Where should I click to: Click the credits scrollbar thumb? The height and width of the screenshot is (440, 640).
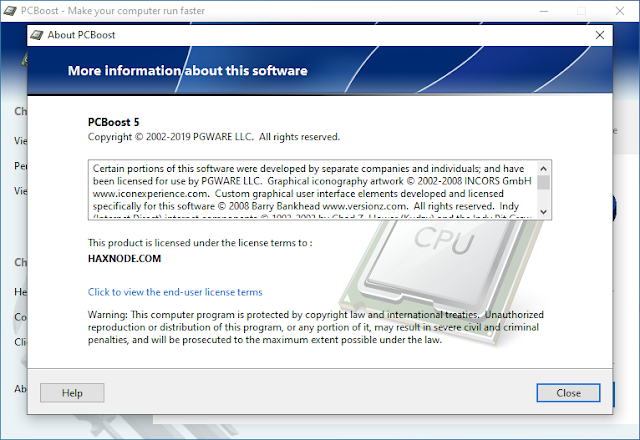tap(543, 182)
